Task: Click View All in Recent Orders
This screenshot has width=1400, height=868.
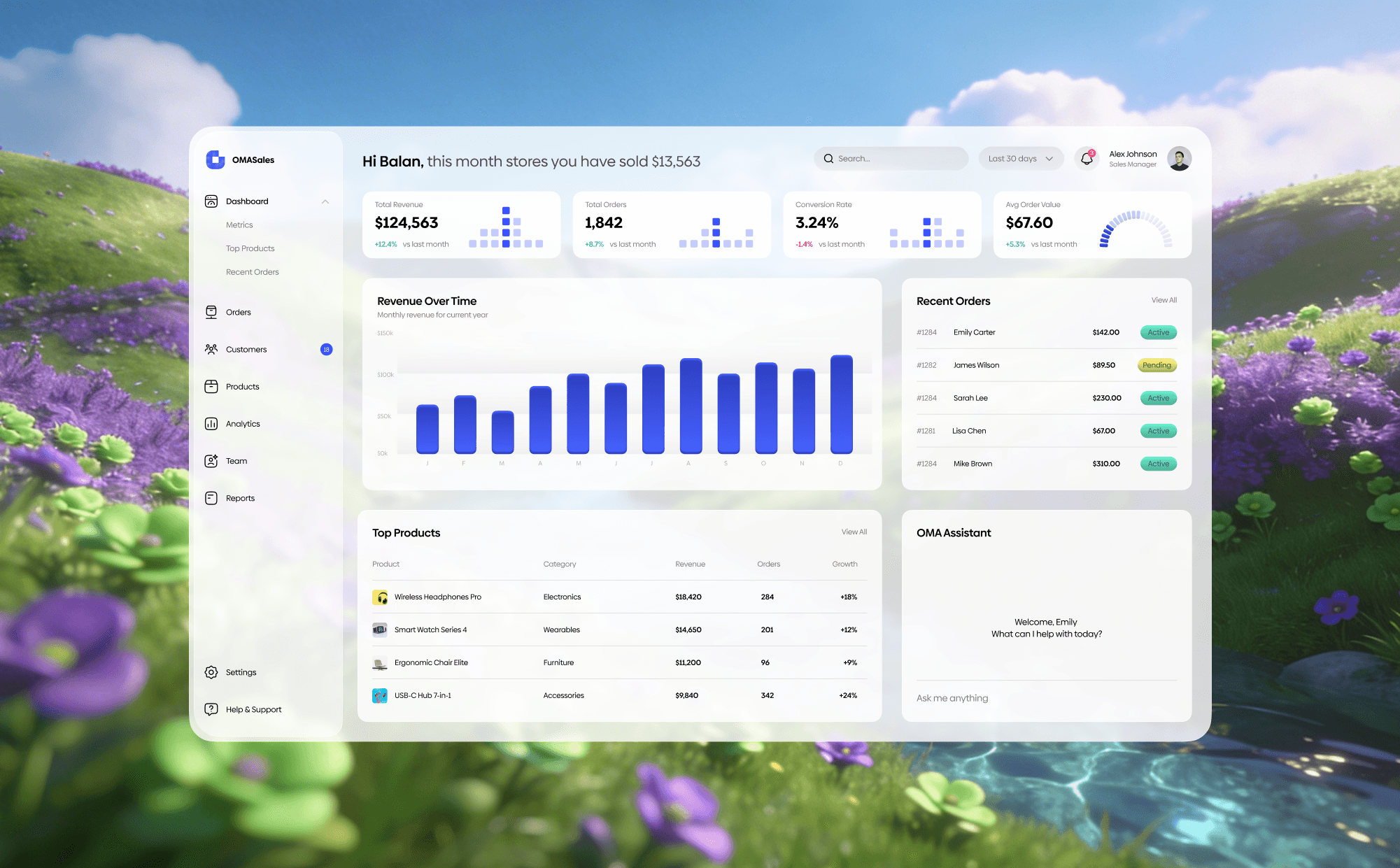Action: (1164, 300)
